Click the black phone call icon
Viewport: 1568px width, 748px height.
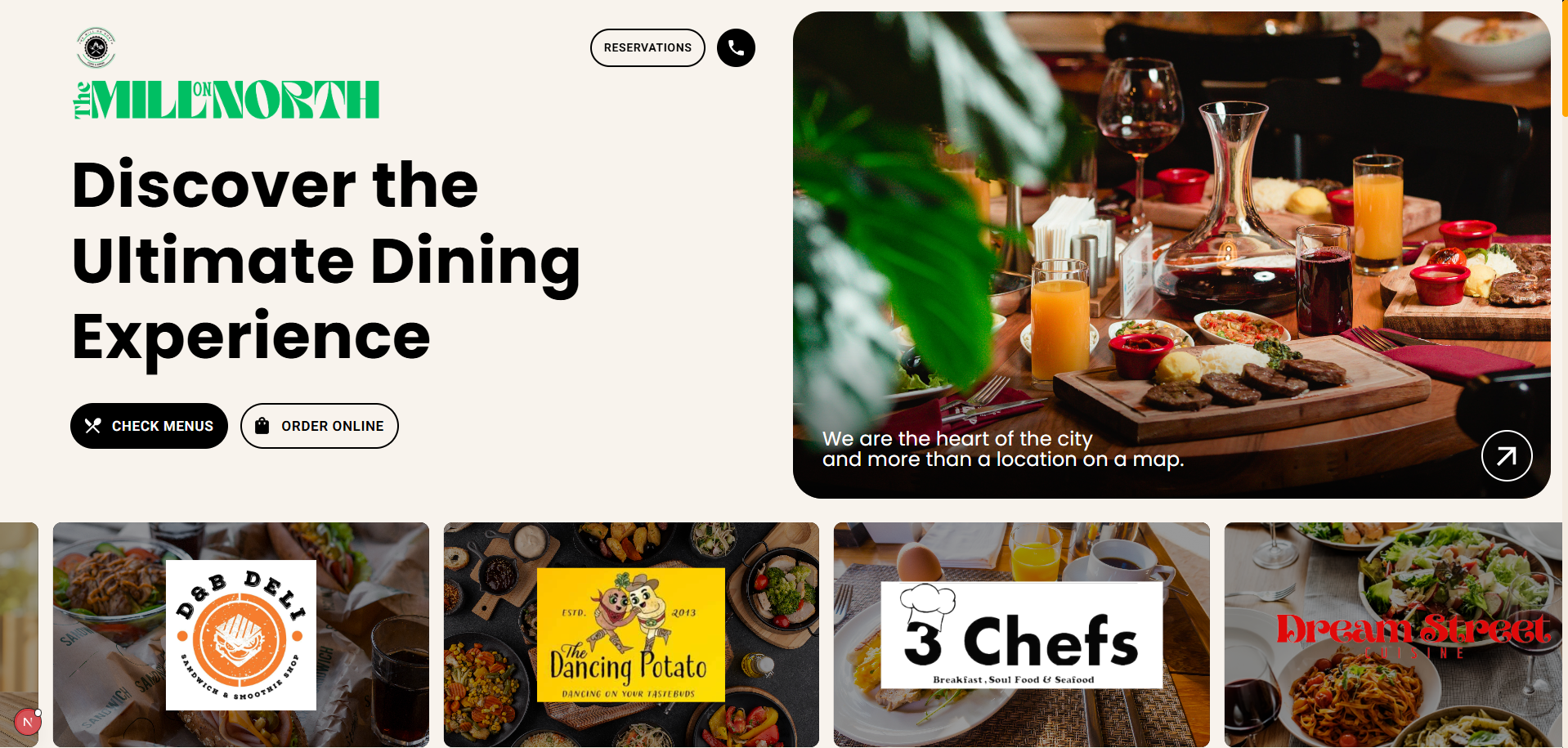click(736, 47)
